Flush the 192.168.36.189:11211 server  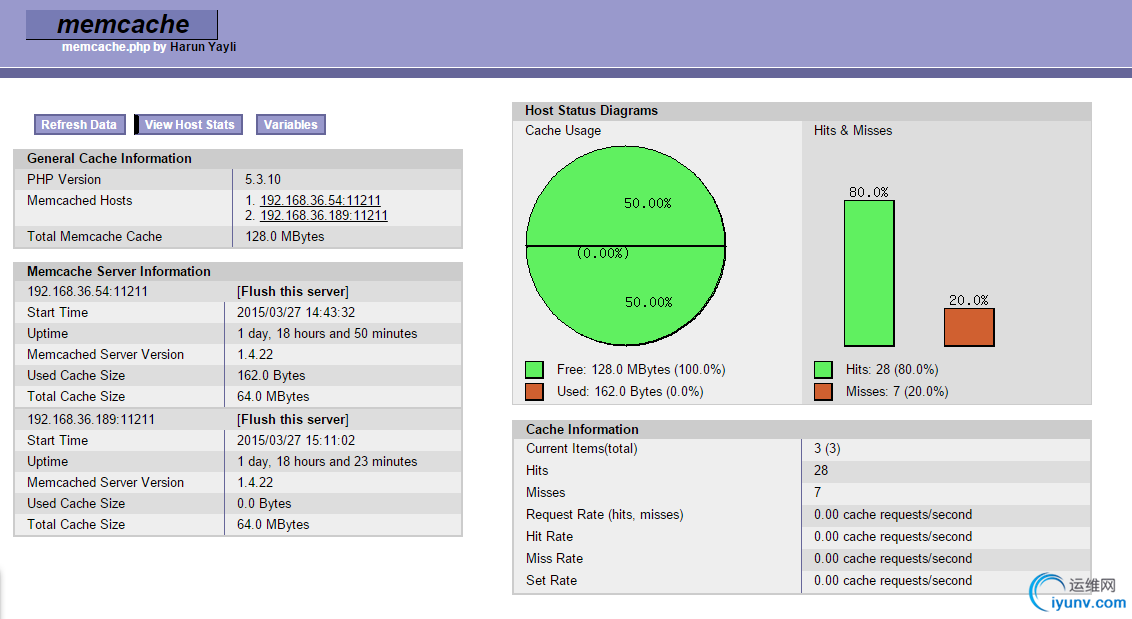(292, 419)
